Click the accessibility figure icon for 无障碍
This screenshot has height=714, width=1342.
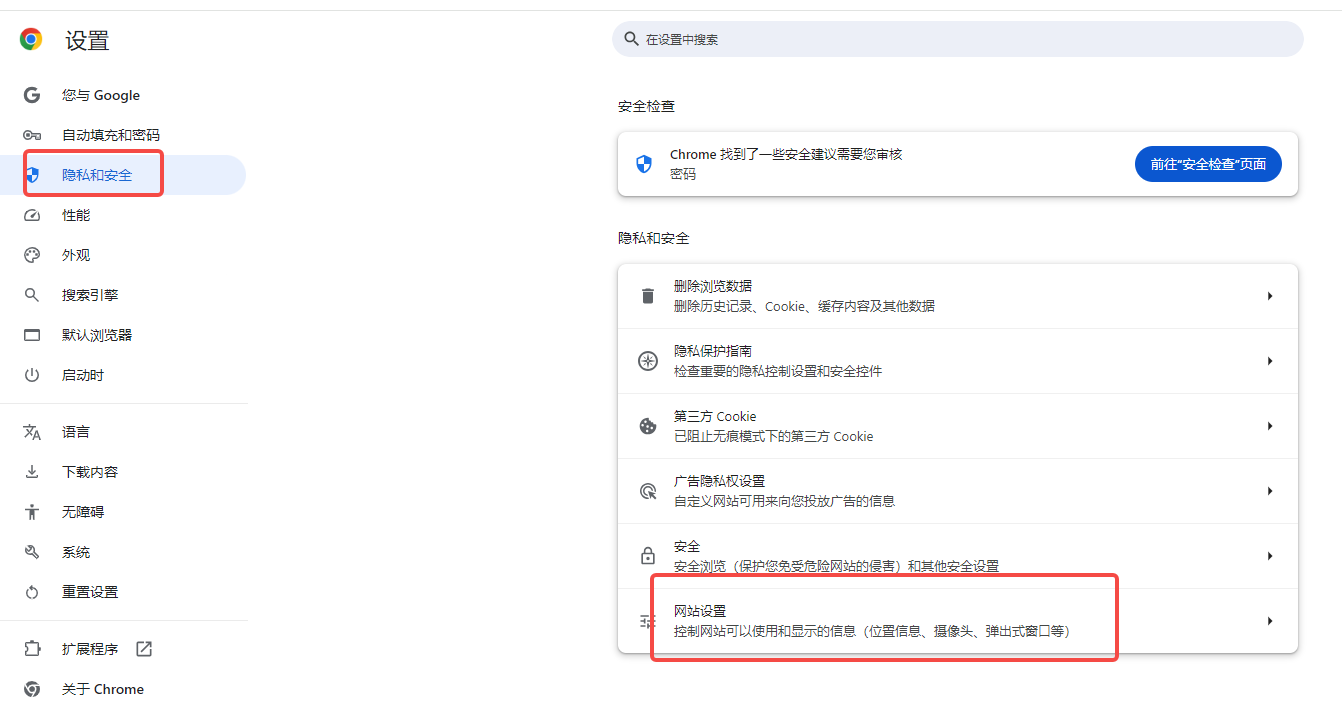point(32,512)
